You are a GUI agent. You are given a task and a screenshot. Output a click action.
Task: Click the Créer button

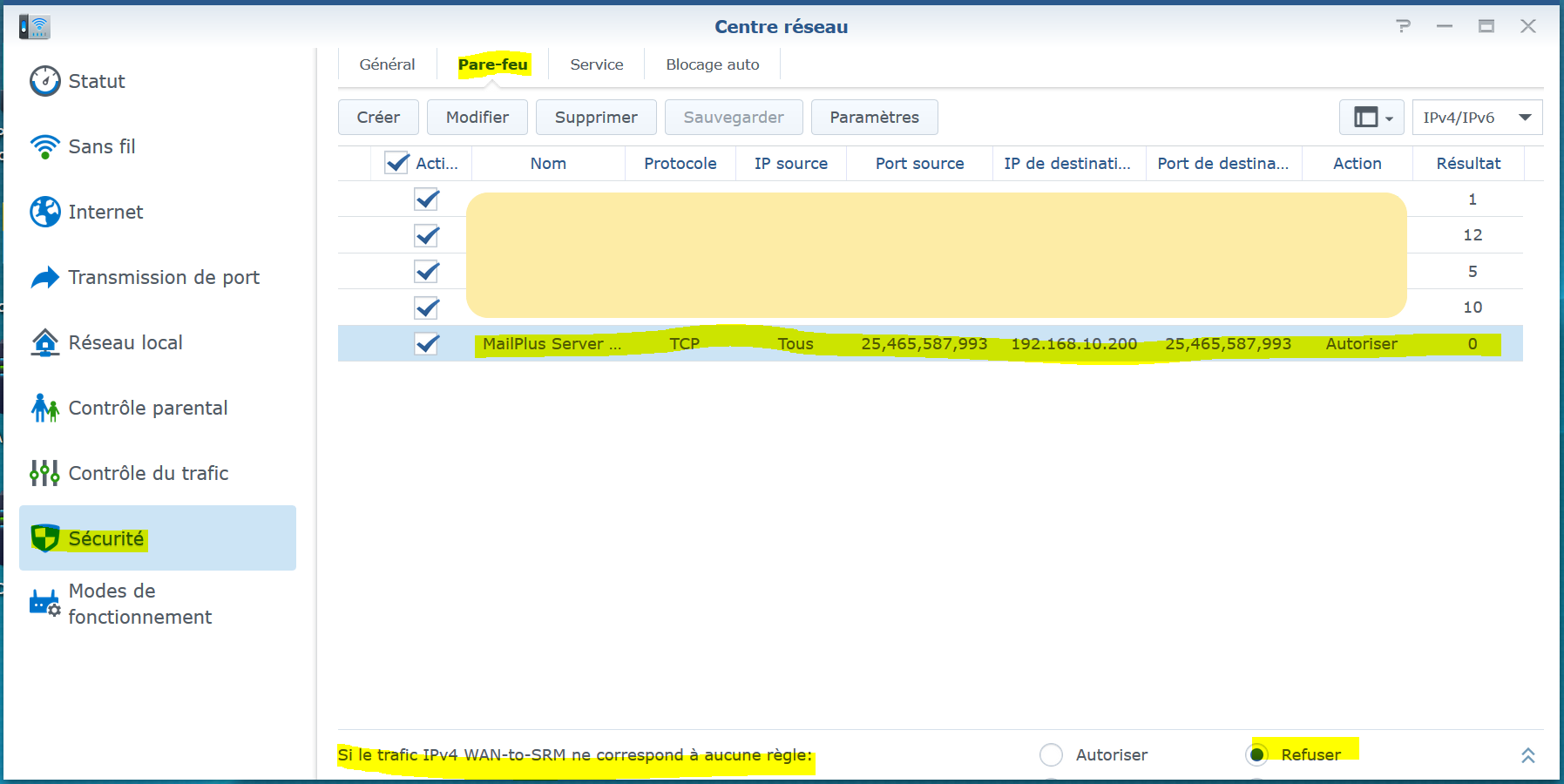tap(378, 118)
